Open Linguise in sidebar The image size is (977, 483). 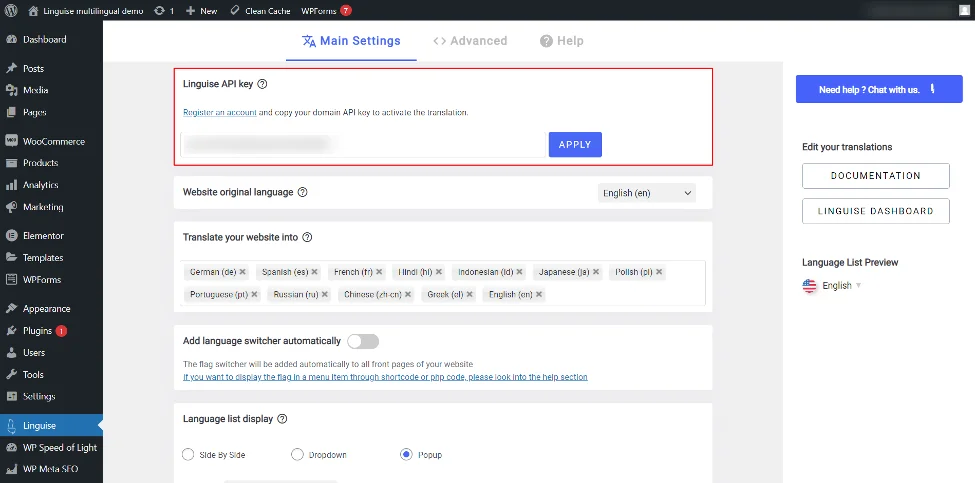51,426
